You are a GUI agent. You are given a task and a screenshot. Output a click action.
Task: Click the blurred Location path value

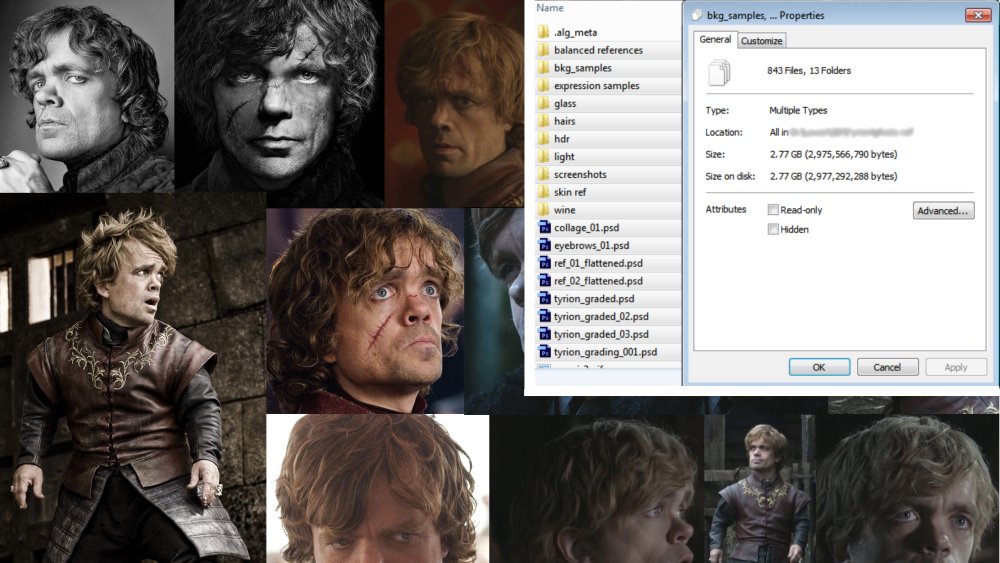[x=850, y=132]
